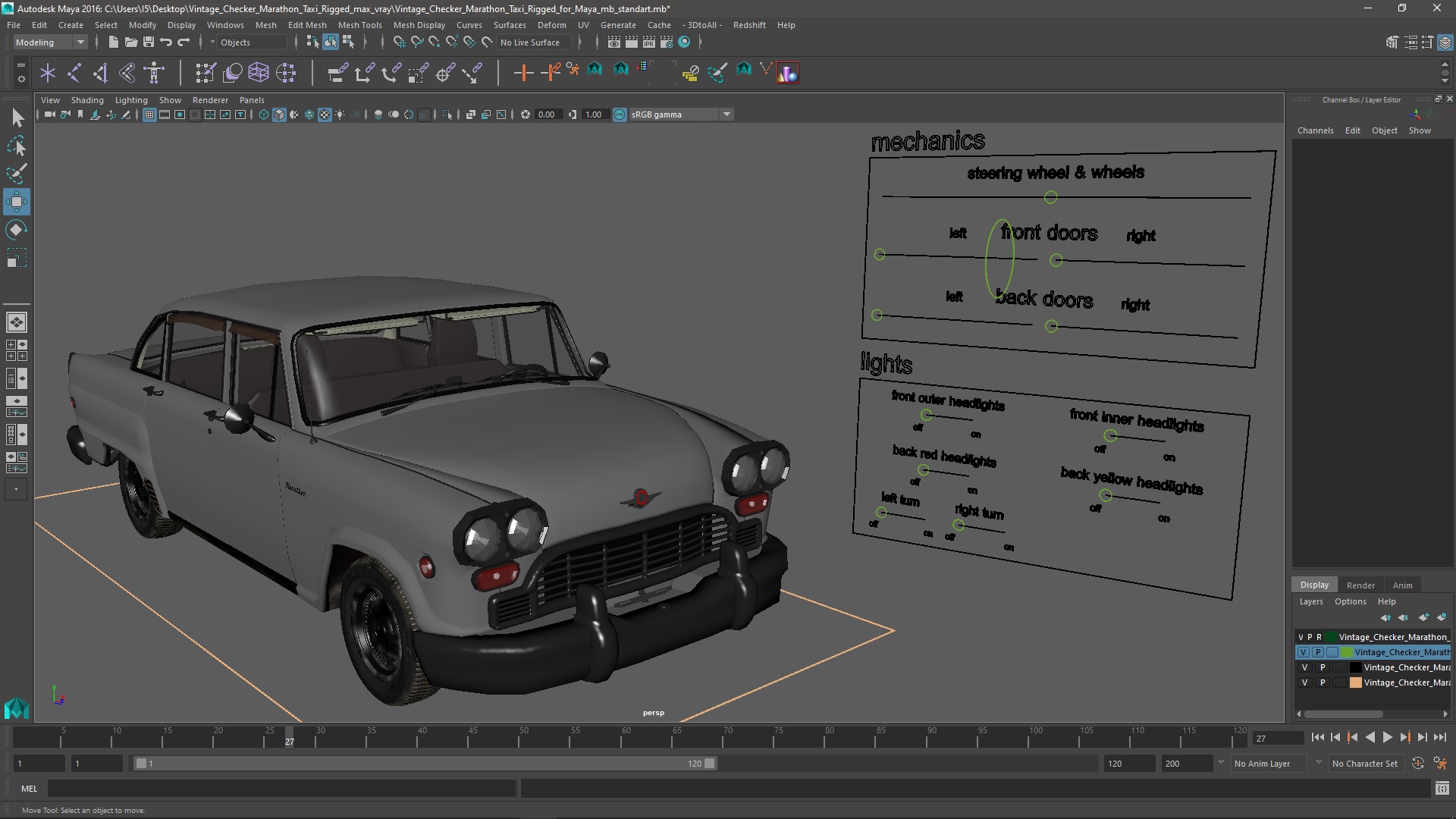The width and height of the screenshot is (1456, 819).
Task: Enable snap to points icon
Action: pyautogui.click(x=435, y=42)
